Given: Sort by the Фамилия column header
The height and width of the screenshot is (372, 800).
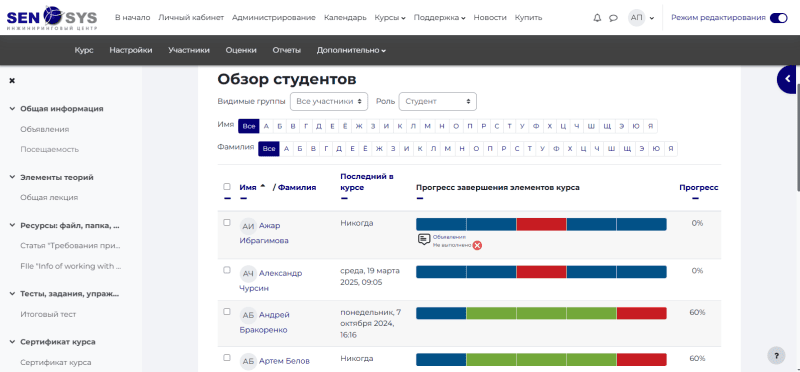Looking at the screenshot, I should point(297,187).
